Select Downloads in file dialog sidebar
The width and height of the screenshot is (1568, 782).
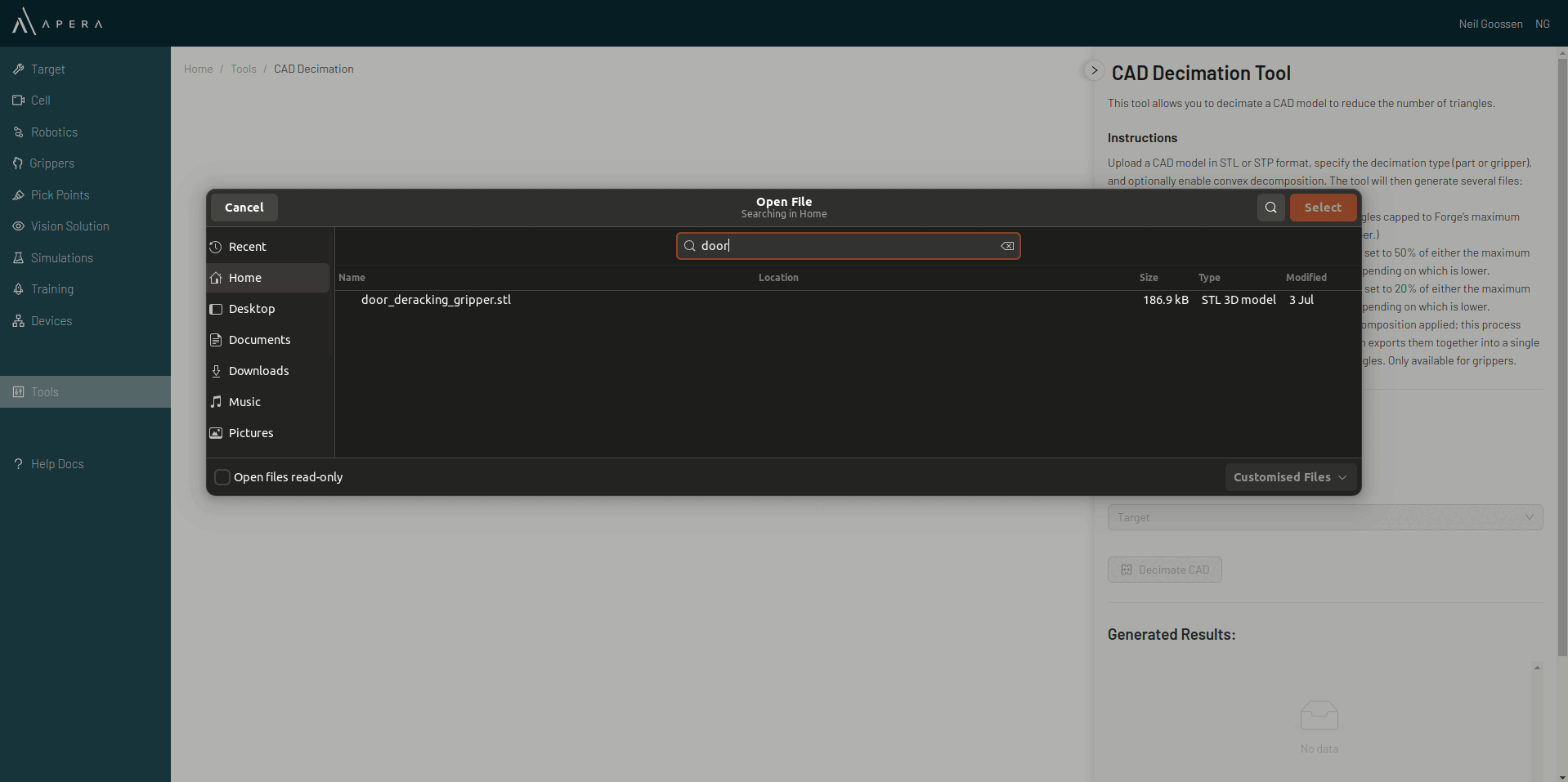pos(258,371)
